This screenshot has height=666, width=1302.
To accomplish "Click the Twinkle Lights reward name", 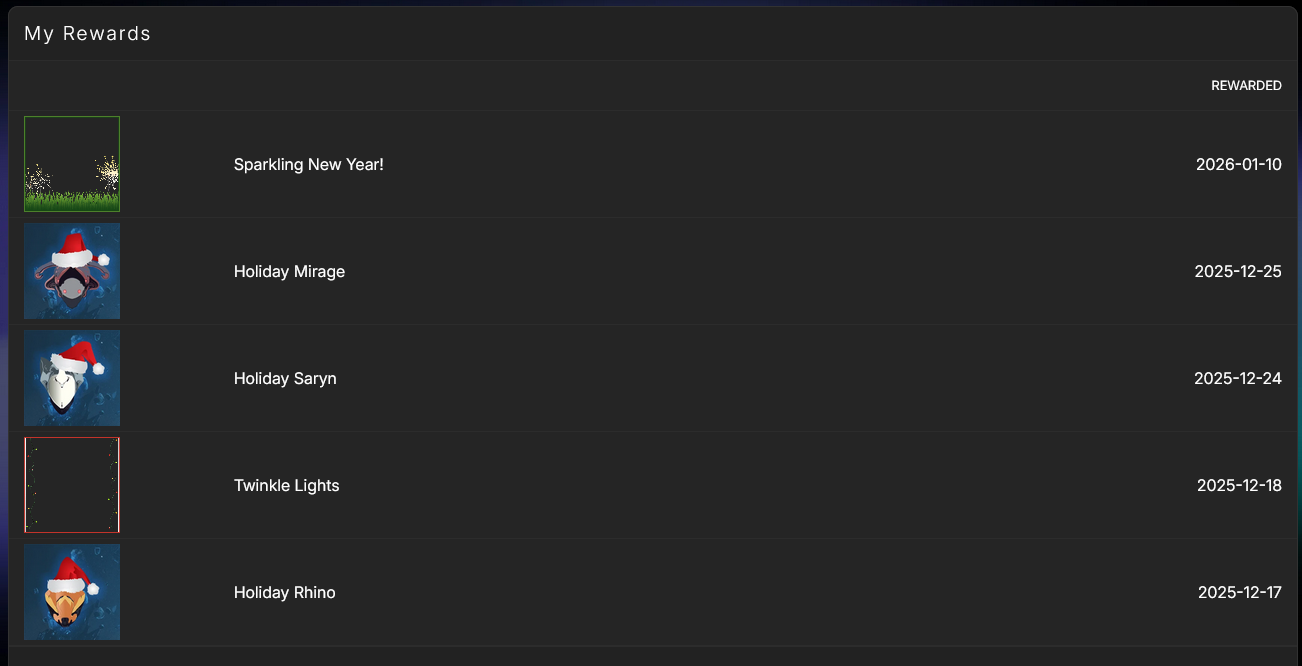I will tap(286, 485).
